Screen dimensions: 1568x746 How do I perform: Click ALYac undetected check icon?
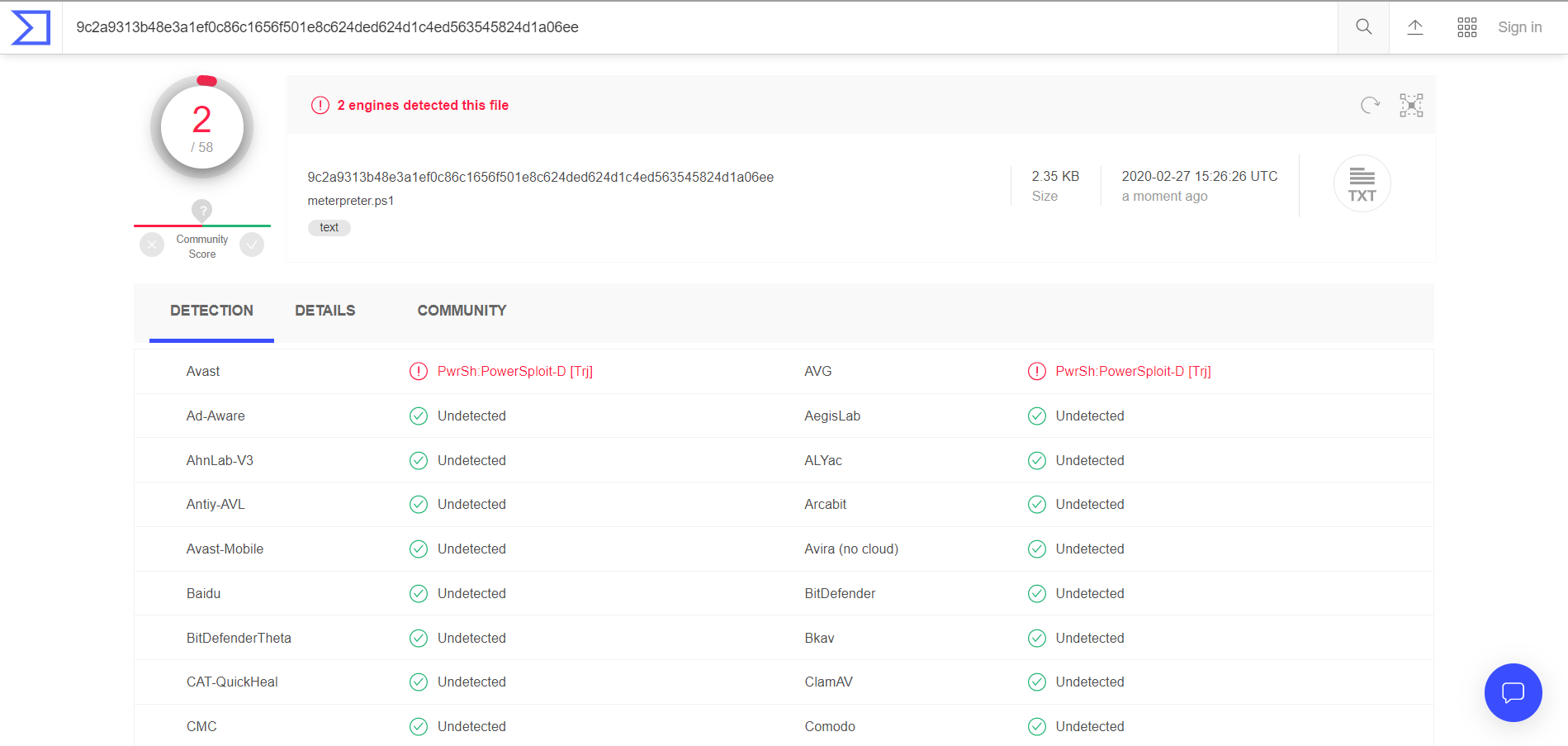click(x=1036, y=460)
